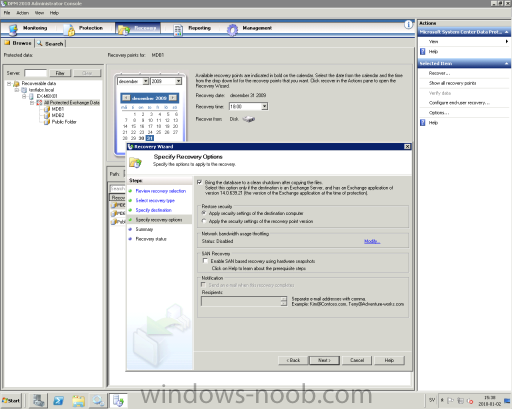Collapse the domain node under Recoverable data
The height and width of the screenshot is (409, 512).
pos(17,90)
